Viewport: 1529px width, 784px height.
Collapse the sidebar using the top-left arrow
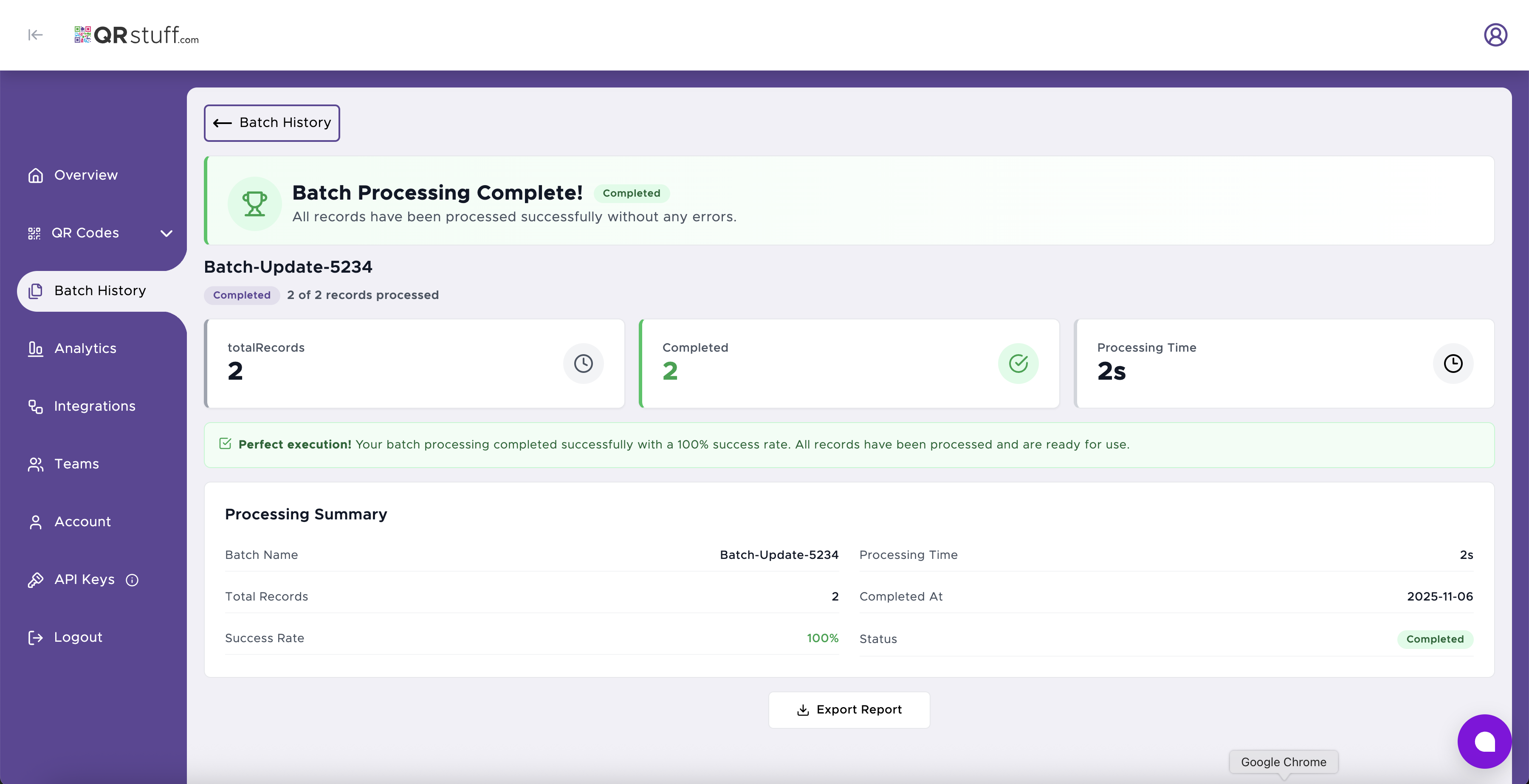35,34
